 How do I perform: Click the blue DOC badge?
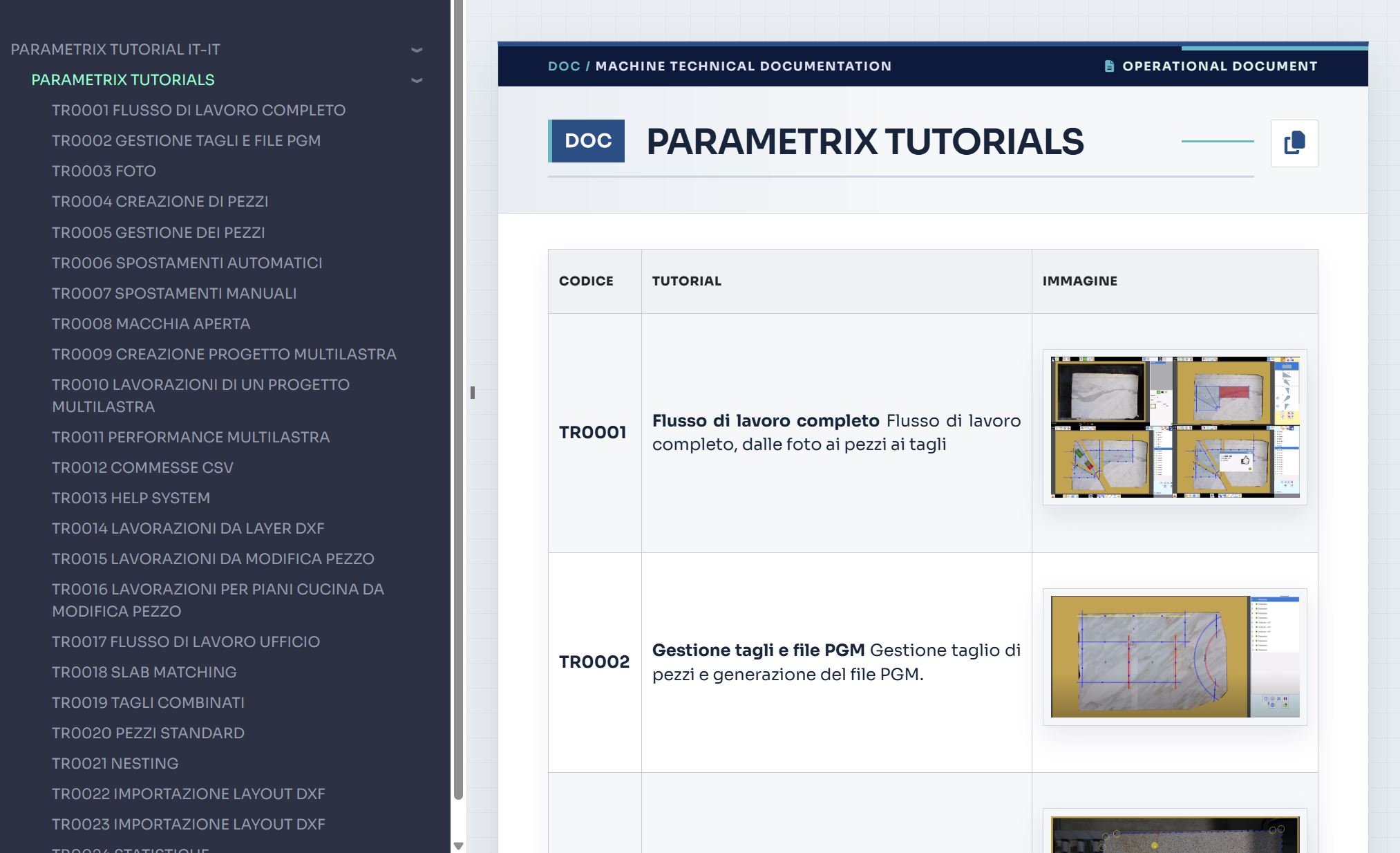[587, 141]
